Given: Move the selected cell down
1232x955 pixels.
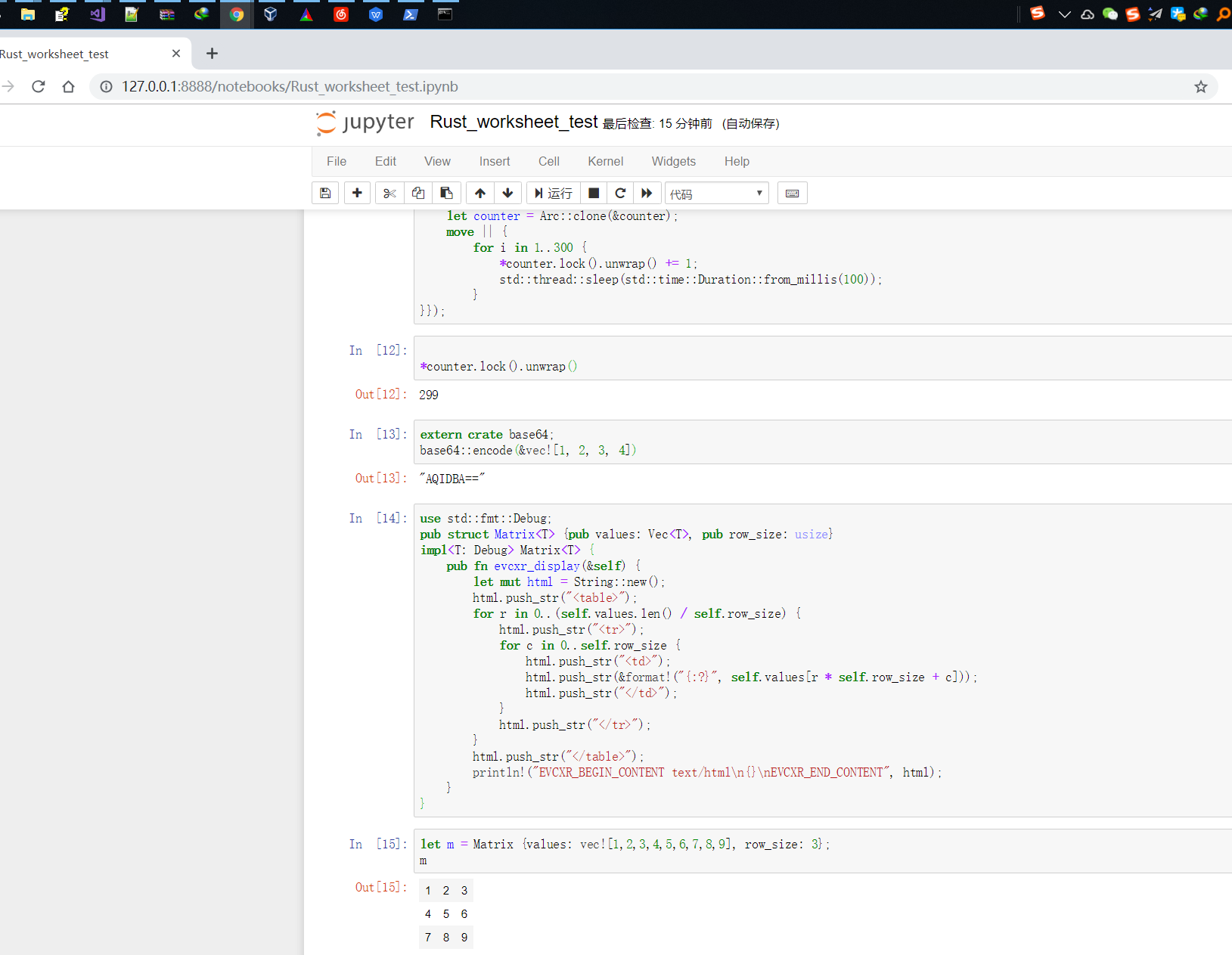Looking at the screenshot, I should point(507,193).
